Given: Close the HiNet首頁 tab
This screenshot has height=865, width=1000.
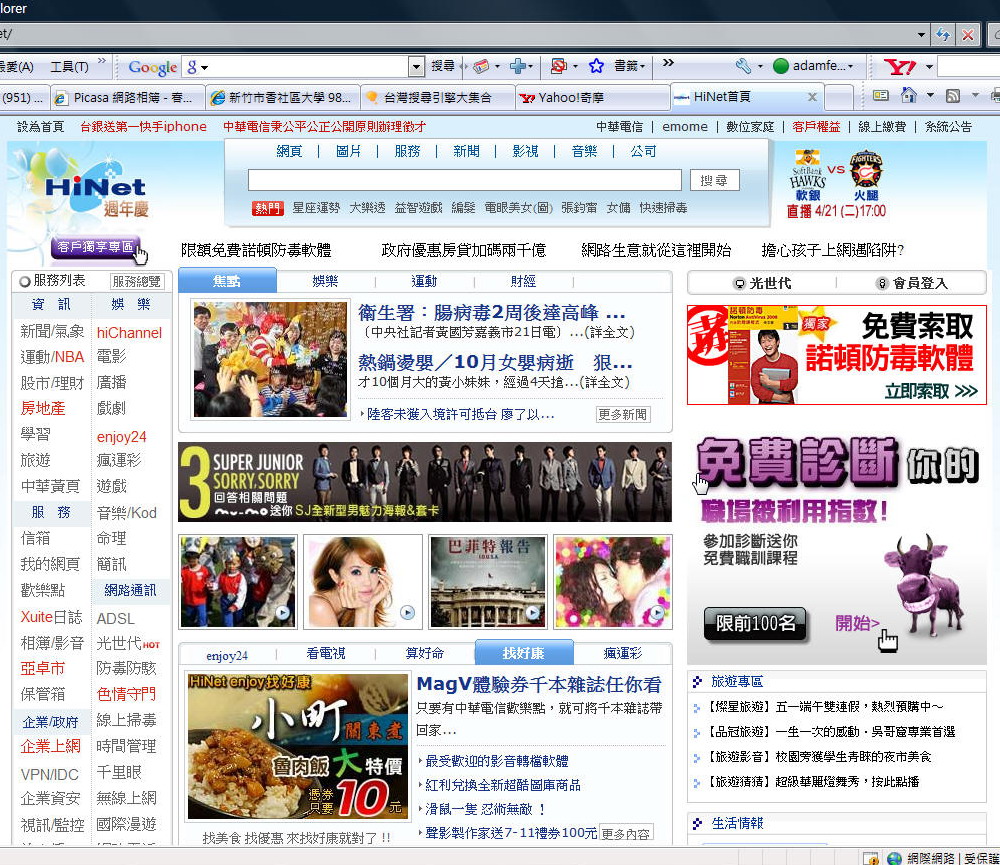Looking at the screenshot, I should coord(812,97).
